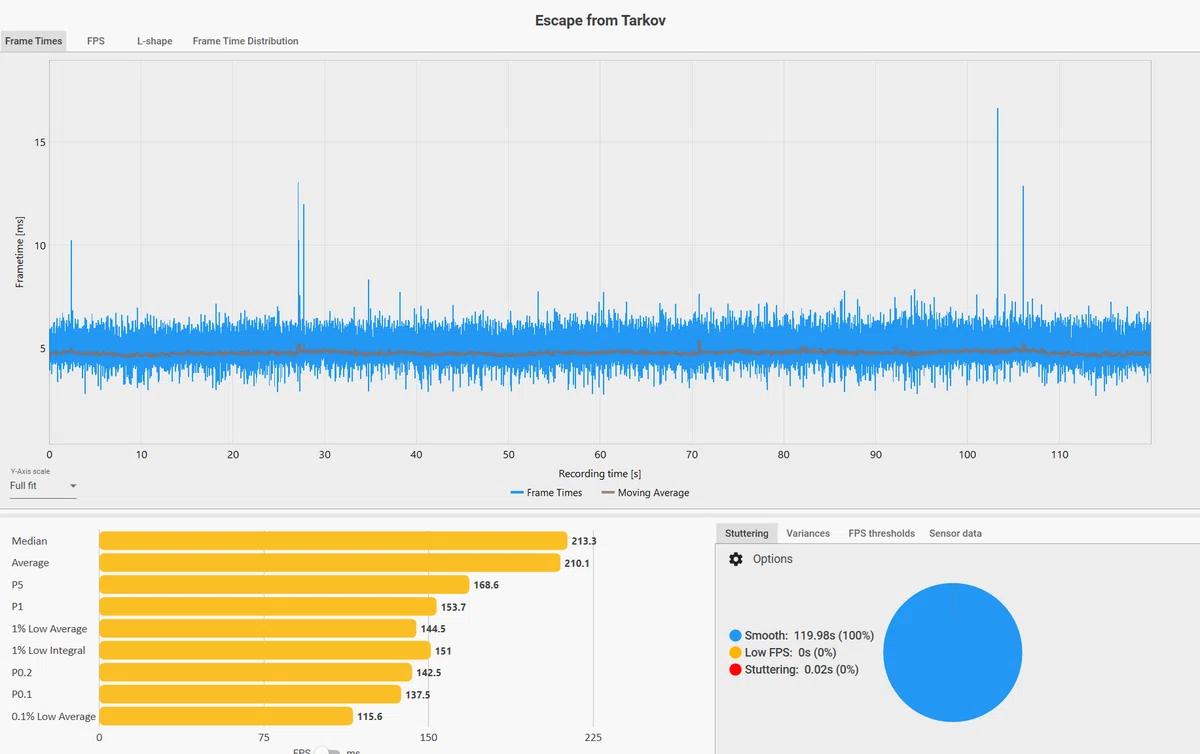
Task: Click the blue stuttering pie chart
Action: pyautogui.click(x=953, y=652)
